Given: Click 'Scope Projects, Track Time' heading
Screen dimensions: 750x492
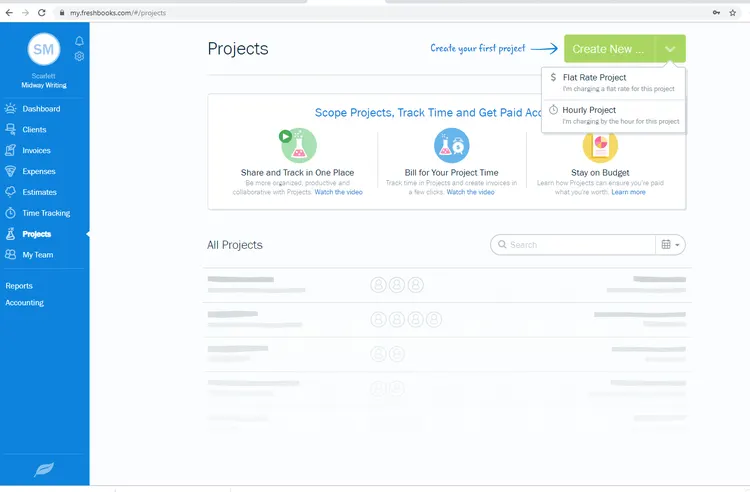Looking at the screenshot, I should [428, 113].
